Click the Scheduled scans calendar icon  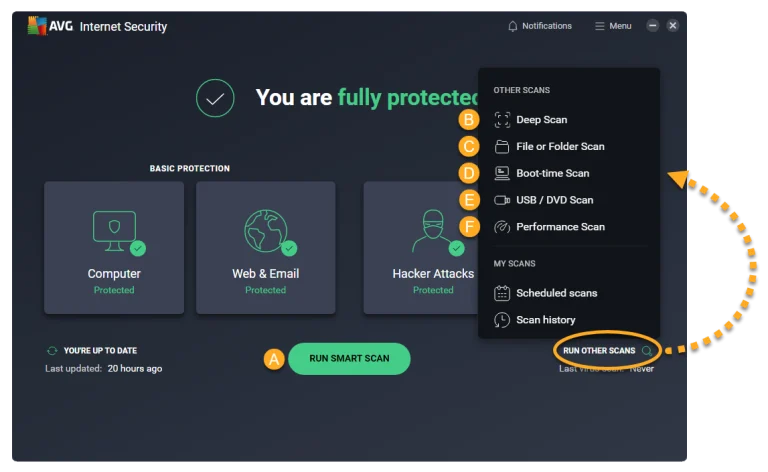[502, 293]
